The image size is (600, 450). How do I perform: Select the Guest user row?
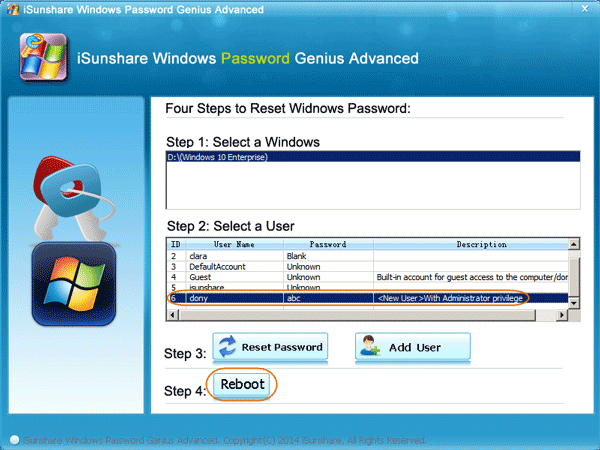coord(367,277)
